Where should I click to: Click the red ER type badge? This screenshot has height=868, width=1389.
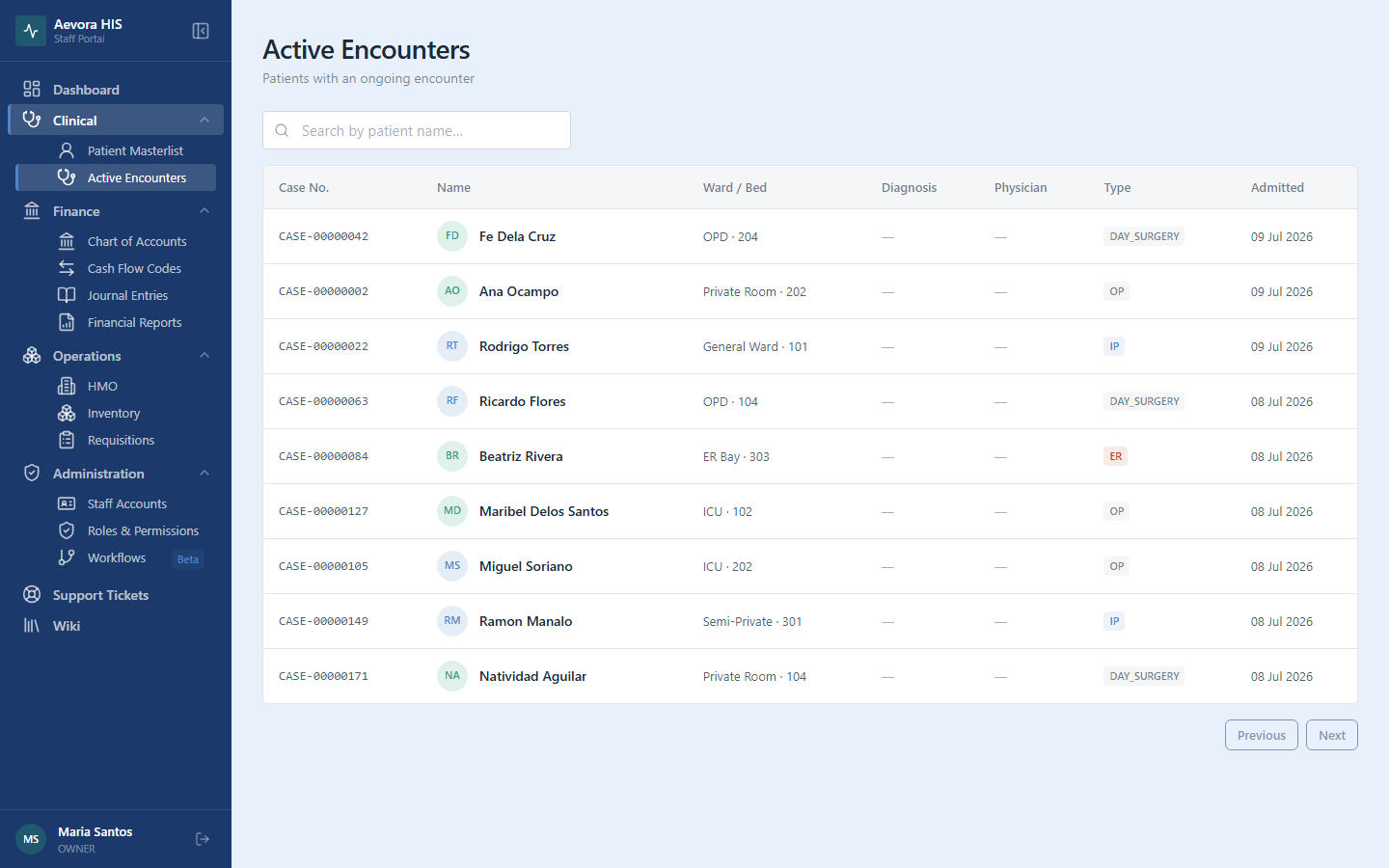[x=1116, y=456]
